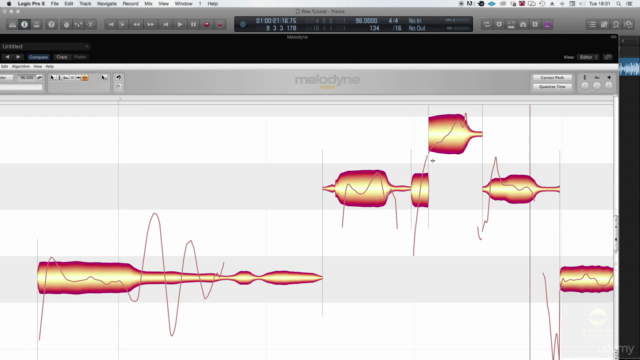
Task: Select previous plug-in preset arrow
Action: pos(7,57)
